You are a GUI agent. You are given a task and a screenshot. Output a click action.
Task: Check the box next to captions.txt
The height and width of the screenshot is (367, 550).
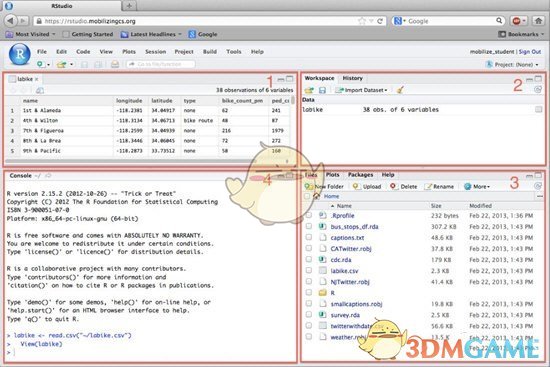pos(309,238)
